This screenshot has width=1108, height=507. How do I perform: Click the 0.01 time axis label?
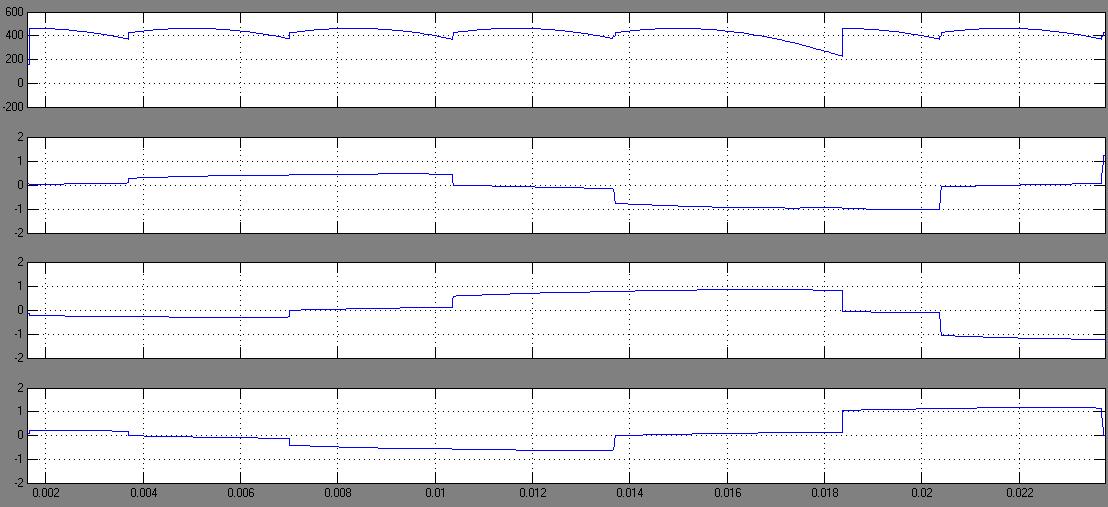click(435, 492)
